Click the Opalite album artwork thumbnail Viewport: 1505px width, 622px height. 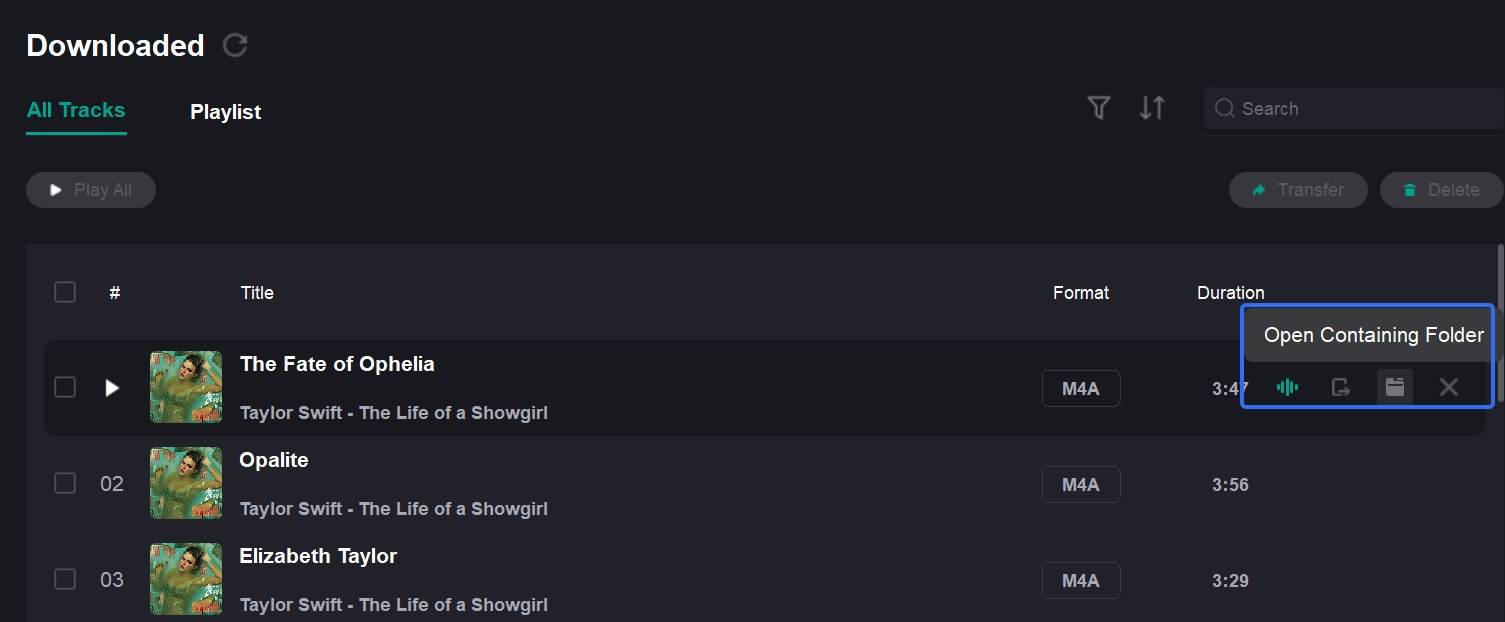[x=185, y=482]
